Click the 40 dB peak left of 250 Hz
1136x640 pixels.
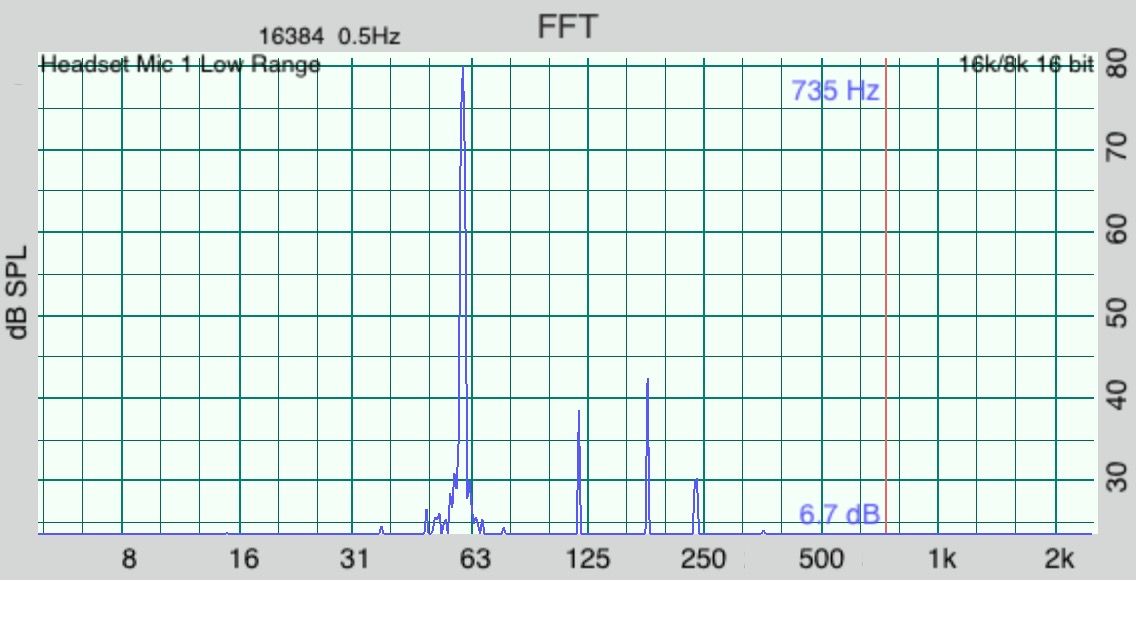point(647,455)
